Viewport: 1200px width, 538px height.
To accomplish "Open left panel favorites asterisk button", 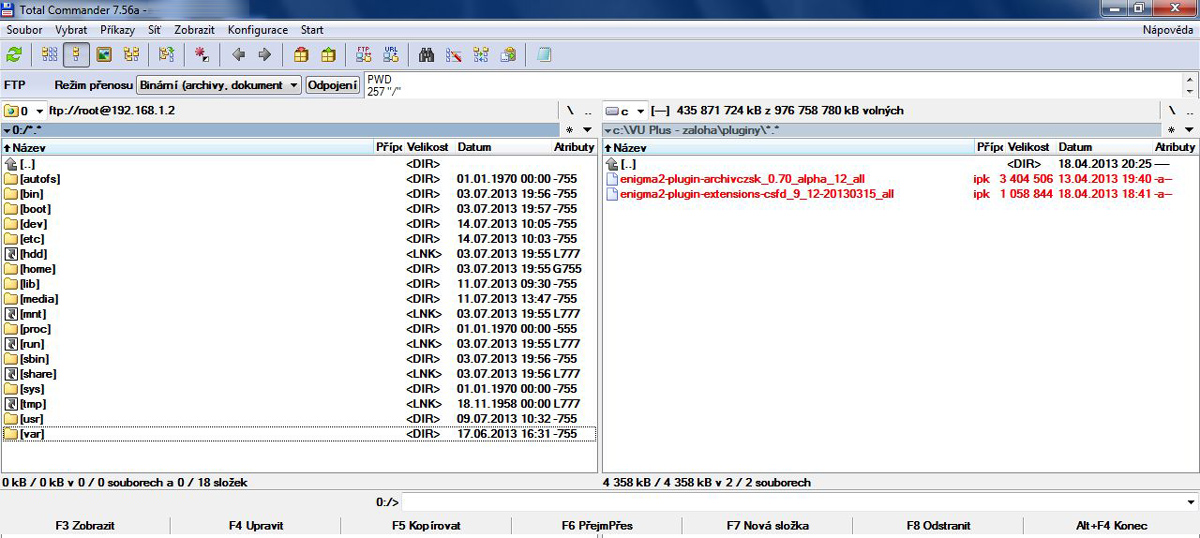I will [570, 130].
